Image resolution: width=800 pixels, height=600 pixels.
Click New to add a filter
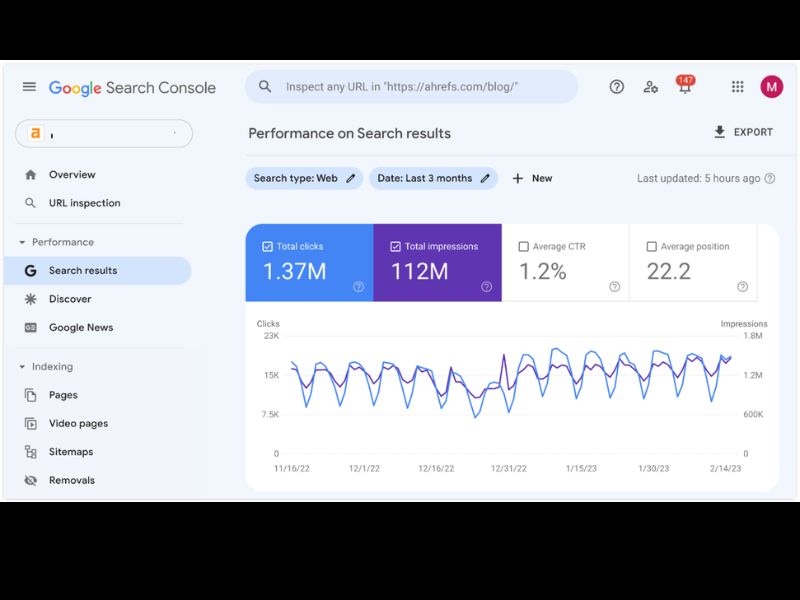click(x=532, y=178)
